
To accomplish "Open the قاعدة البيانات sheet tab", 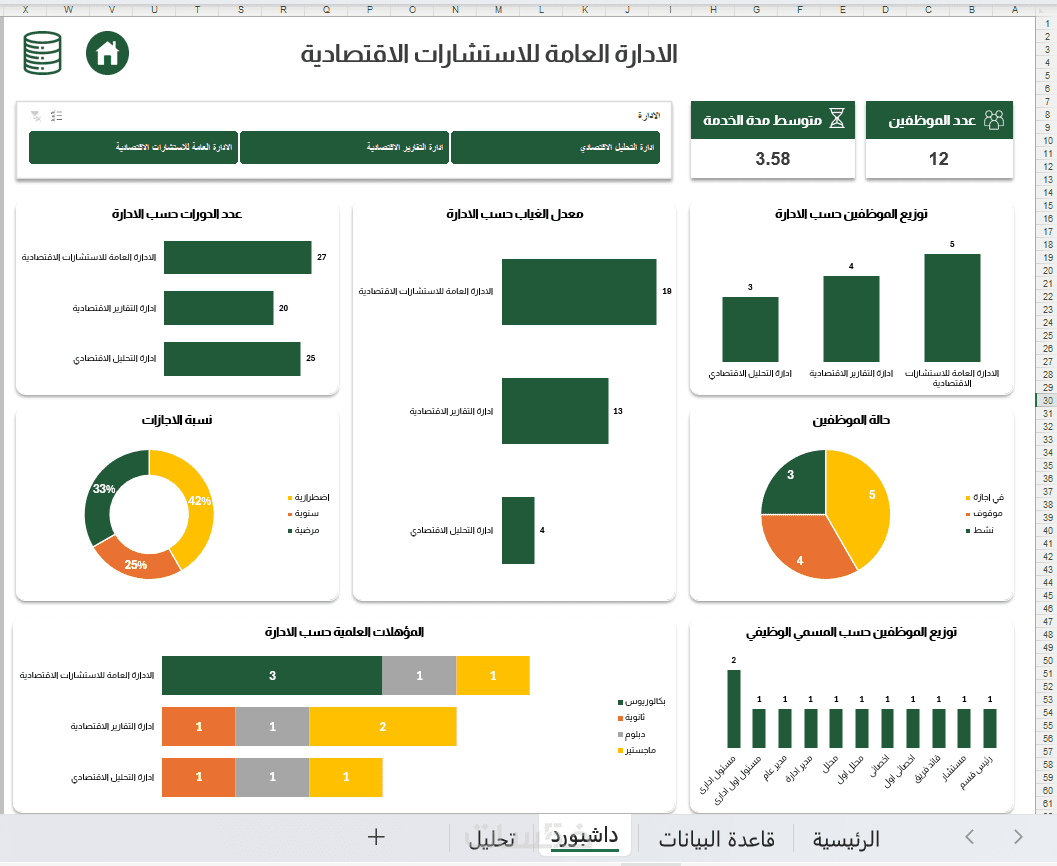I will (x=717, y=839).
